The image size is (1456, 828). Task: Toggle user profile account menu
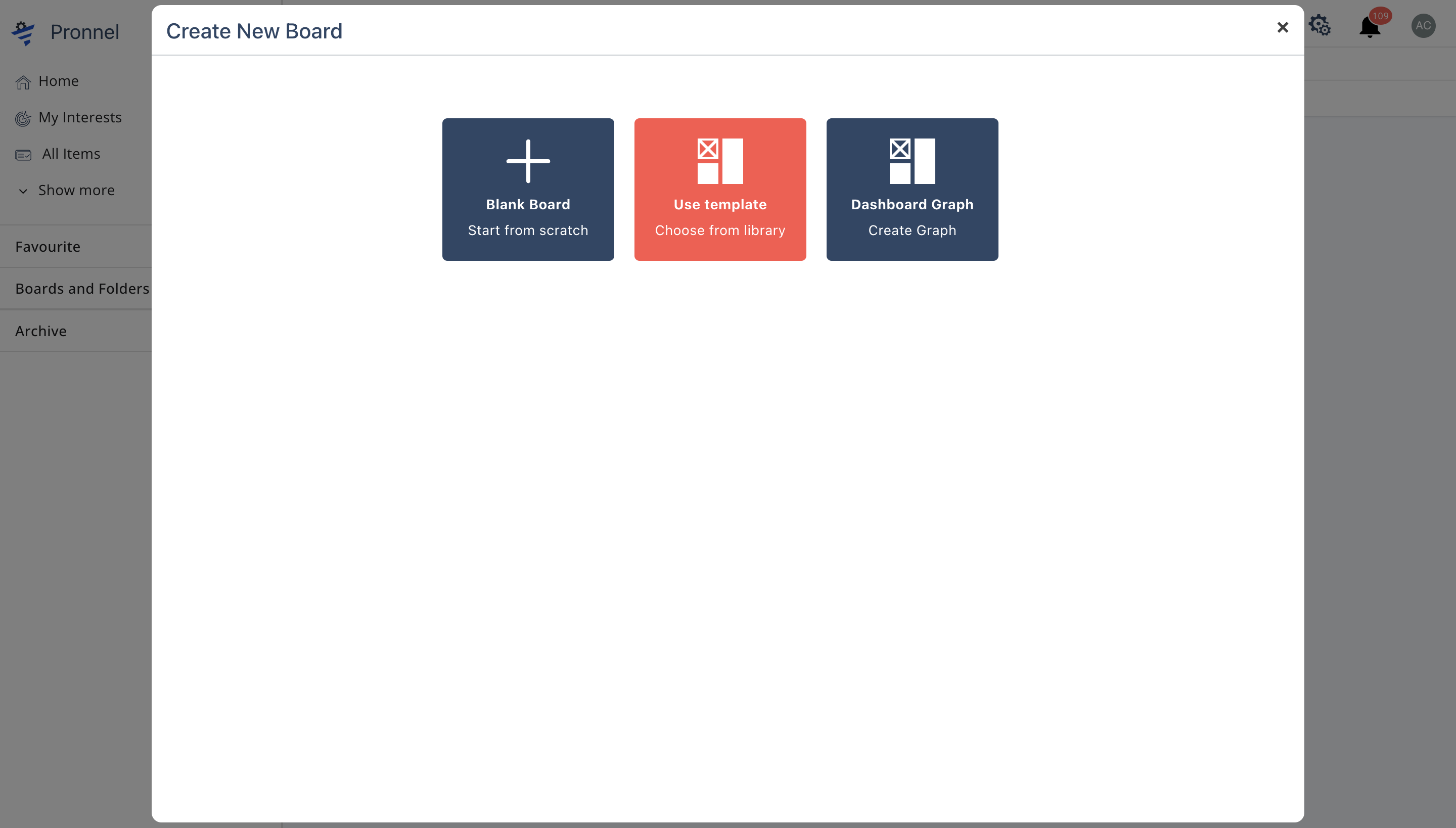pos(1424,26)
